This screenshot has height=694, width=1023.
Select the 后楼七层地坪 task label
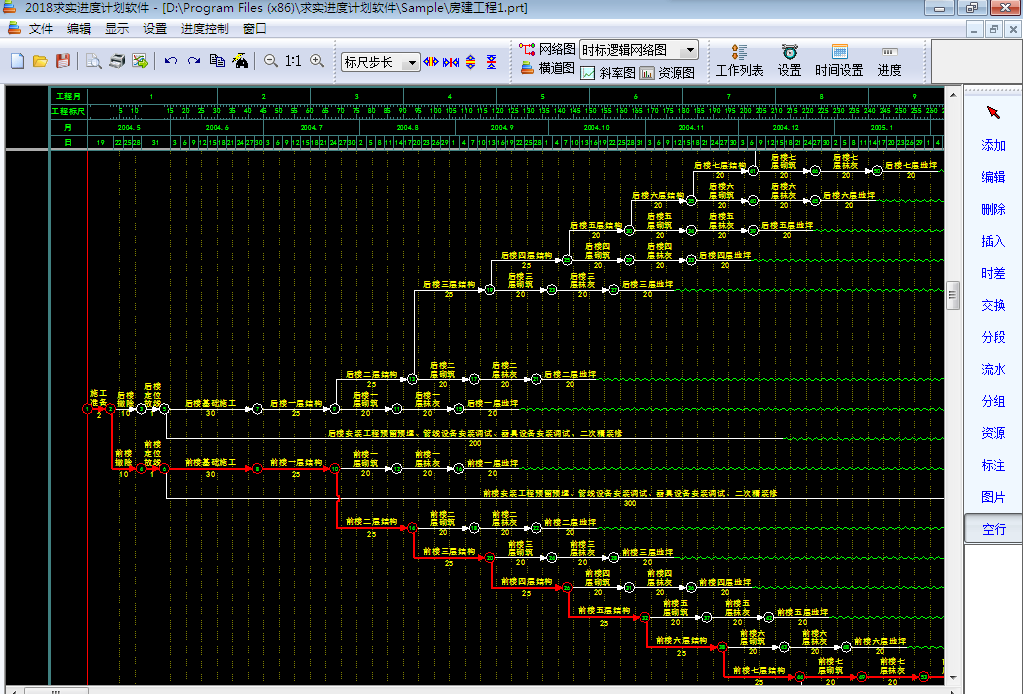[911, 166]
